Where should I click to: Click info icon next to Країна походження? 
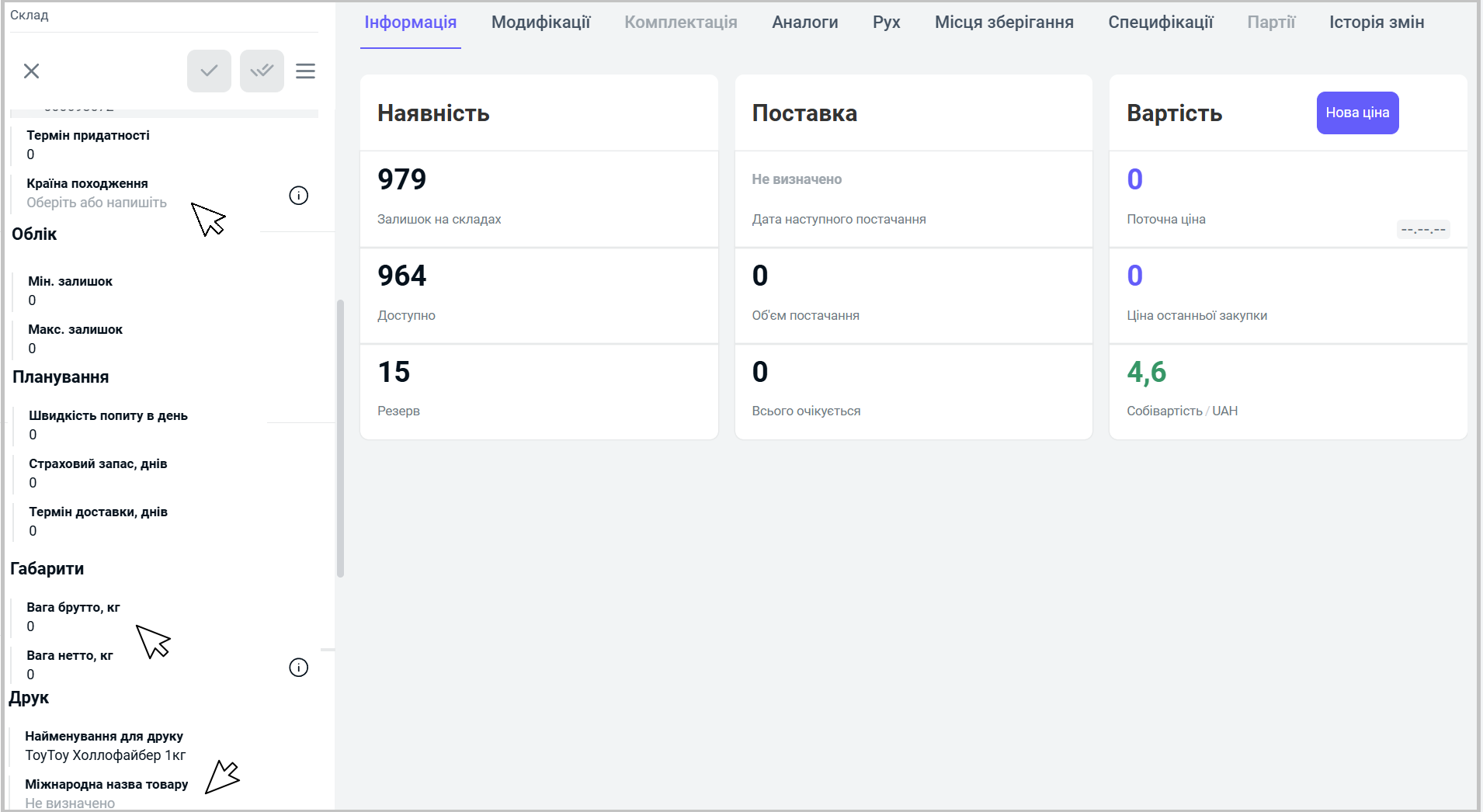pos(298,196)
